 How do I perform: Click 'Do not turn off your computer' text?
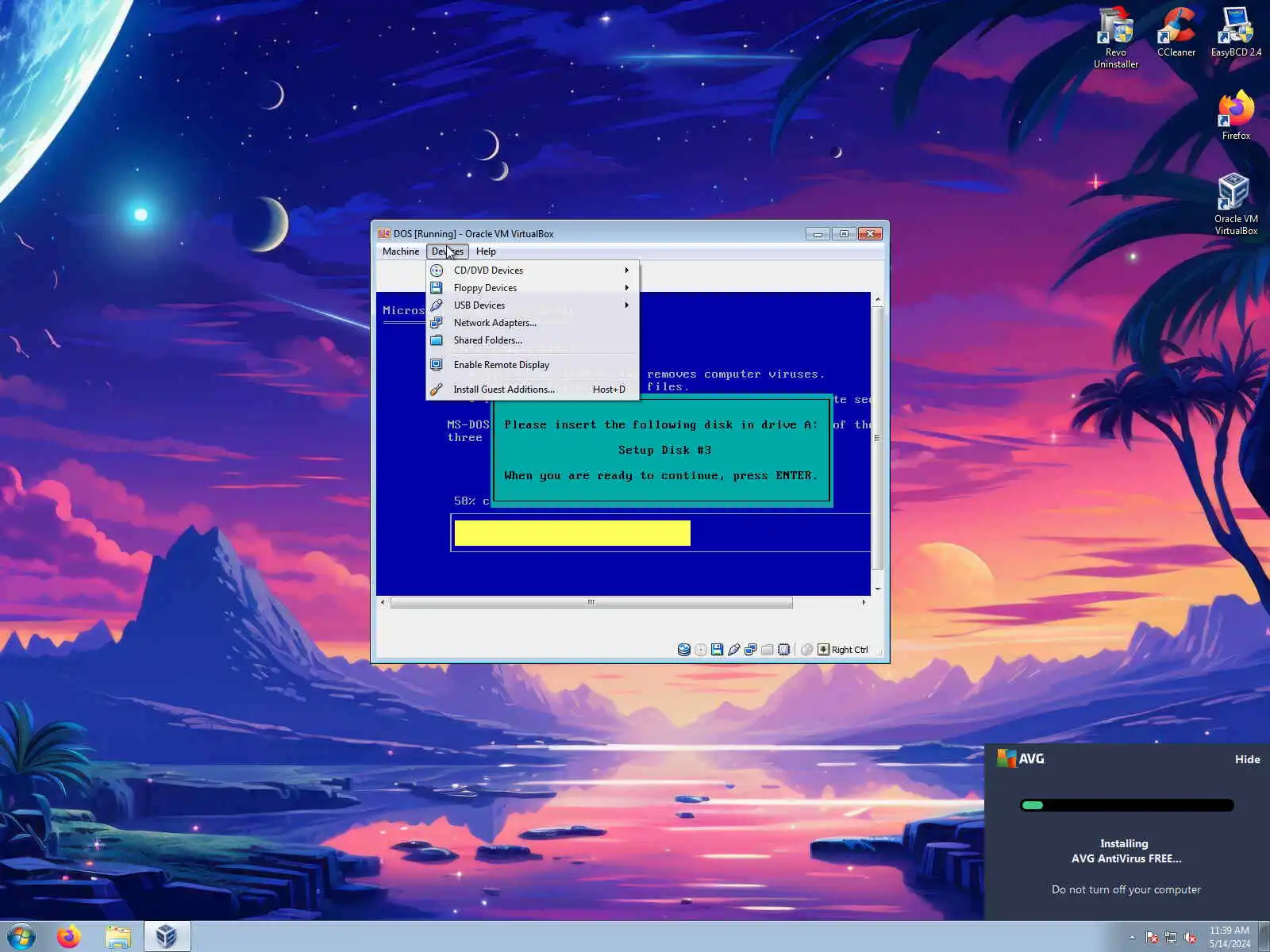[x=1126, y=889]
